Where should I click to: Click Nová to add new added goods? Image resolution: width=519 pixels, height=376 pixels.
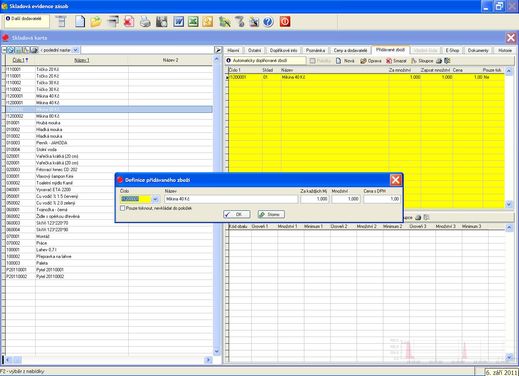(x=345, y=61)
